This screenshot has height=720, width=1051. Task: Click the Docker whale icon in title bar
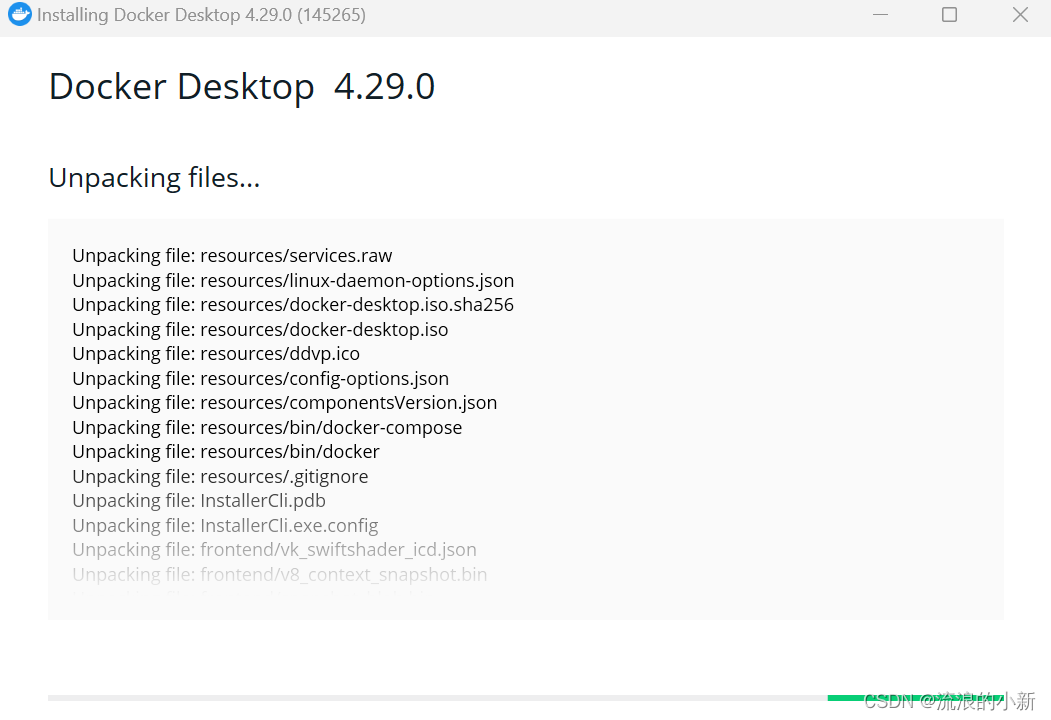point(19,15)
